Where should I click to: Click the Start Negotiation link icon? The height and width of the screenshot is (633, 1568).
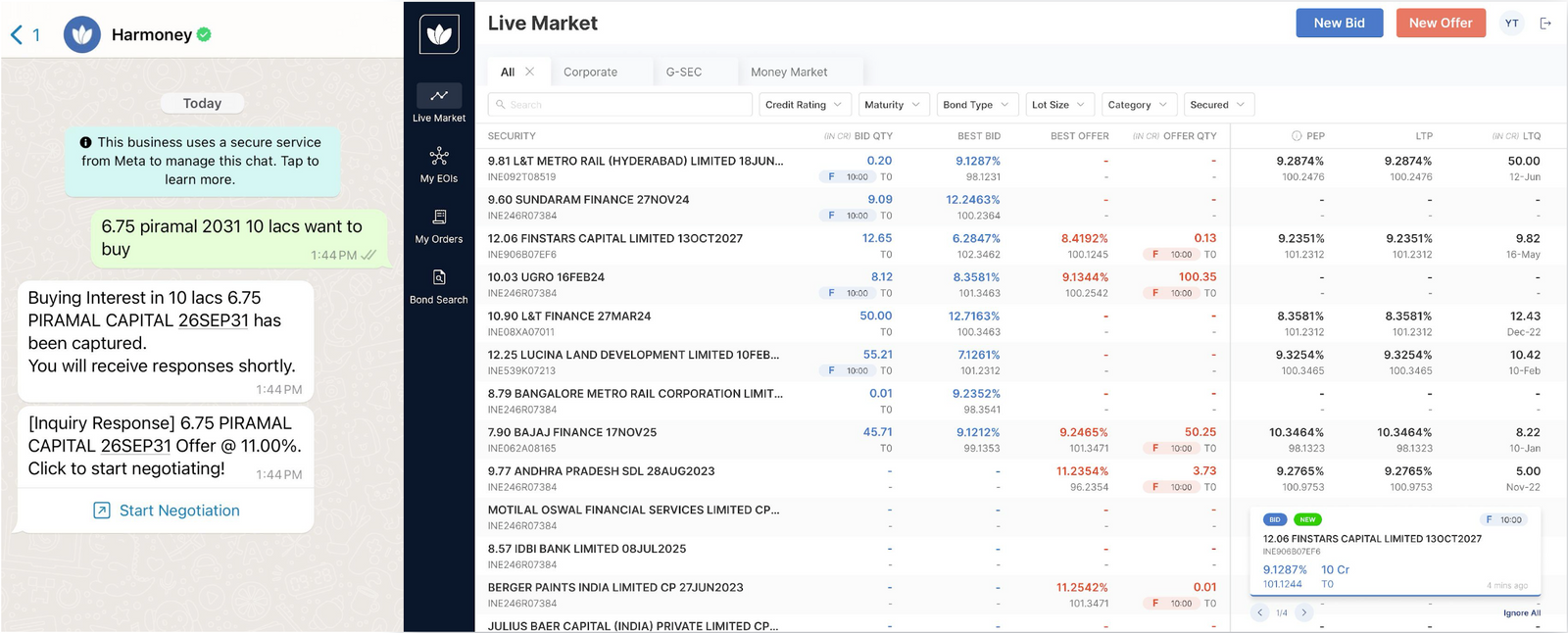[x=102, y=511]
